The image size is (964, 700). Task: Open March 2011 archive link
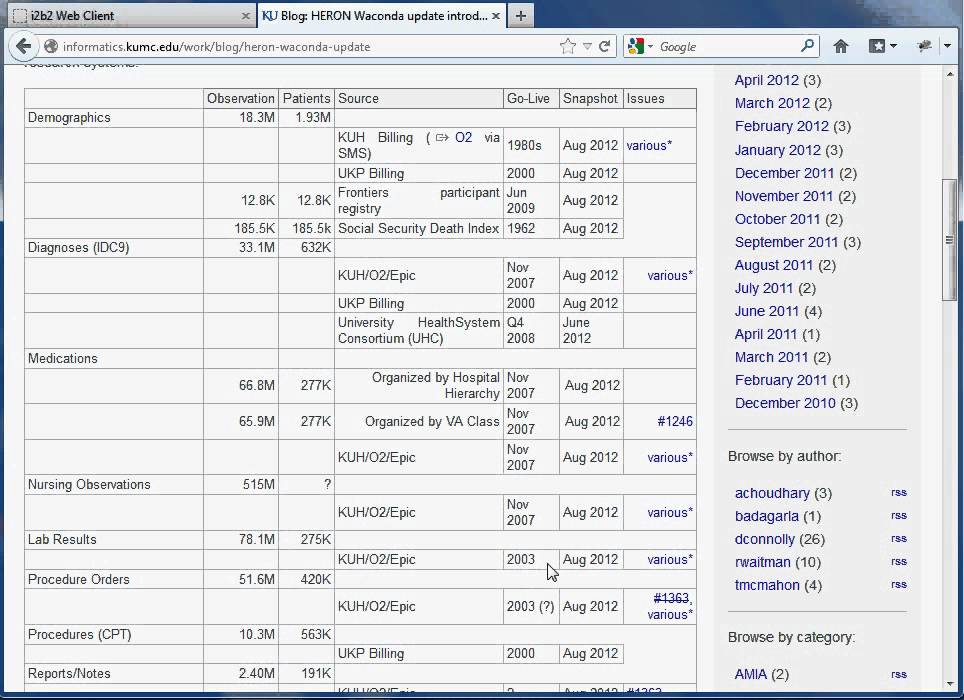point(771,357)
